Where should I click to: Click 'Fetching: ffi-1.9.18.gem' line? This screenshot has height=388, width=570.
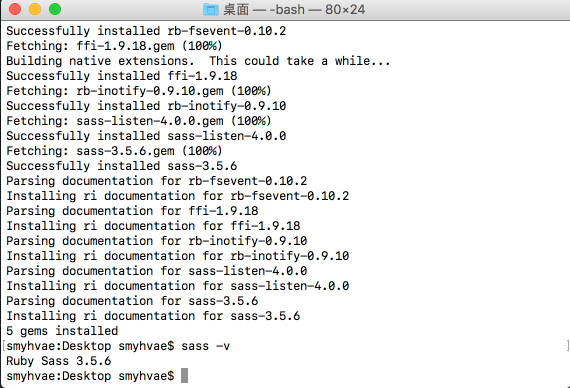tap(114, 46)
